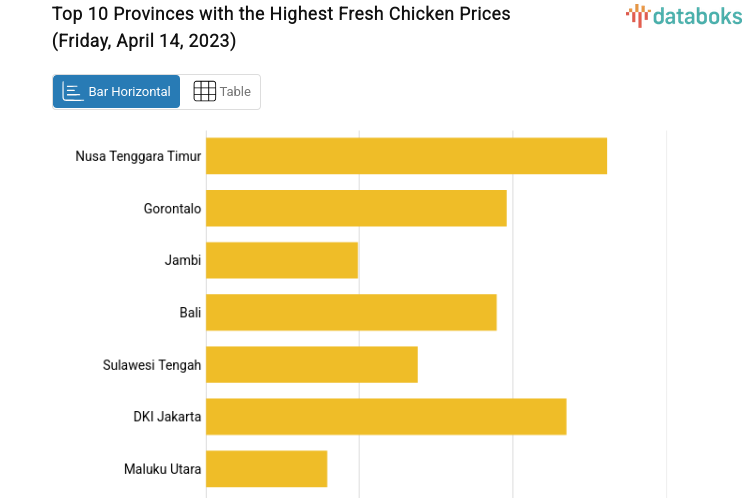Click the Gorontalo bar in the chart
This screenshot has width=753, height=498.
356,208
